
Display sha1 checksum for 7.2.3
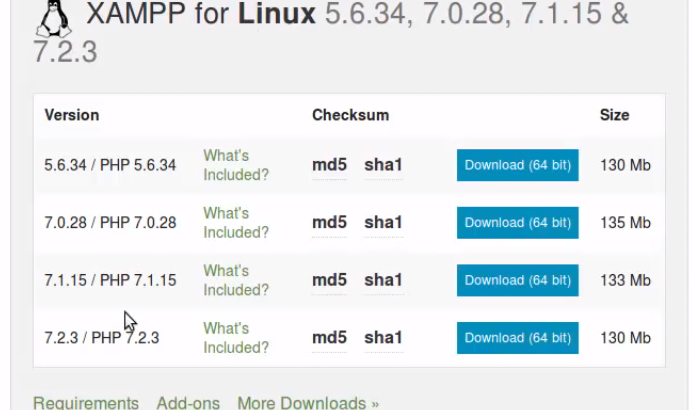coord(383,337)
